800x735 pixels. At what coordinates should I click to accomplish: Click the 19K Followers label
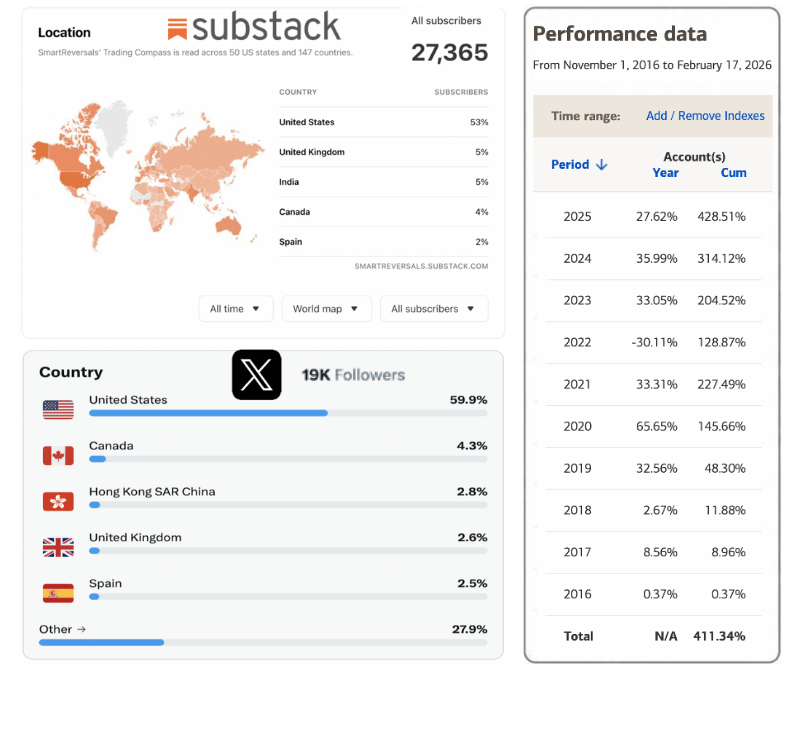coord(353,375)
